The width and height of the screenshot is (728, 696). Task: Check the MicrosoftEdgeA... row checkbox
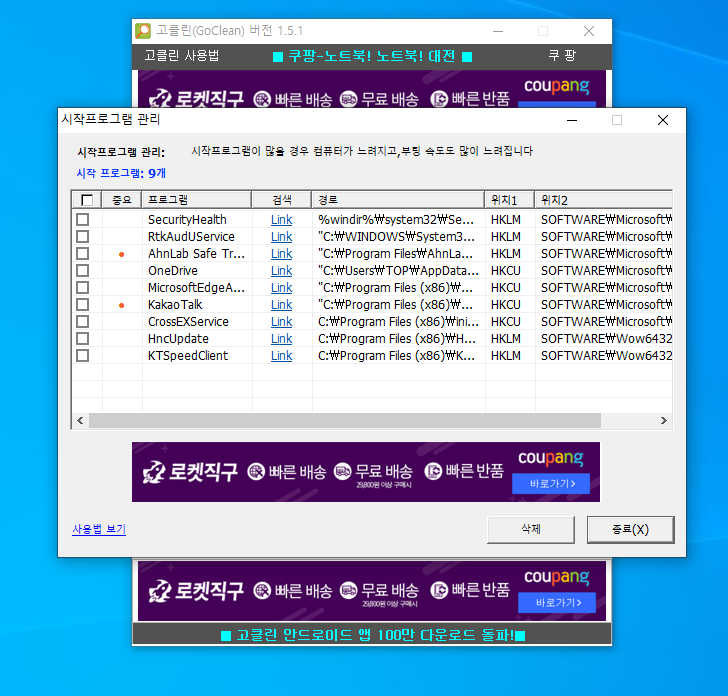(x=83, y=288)
